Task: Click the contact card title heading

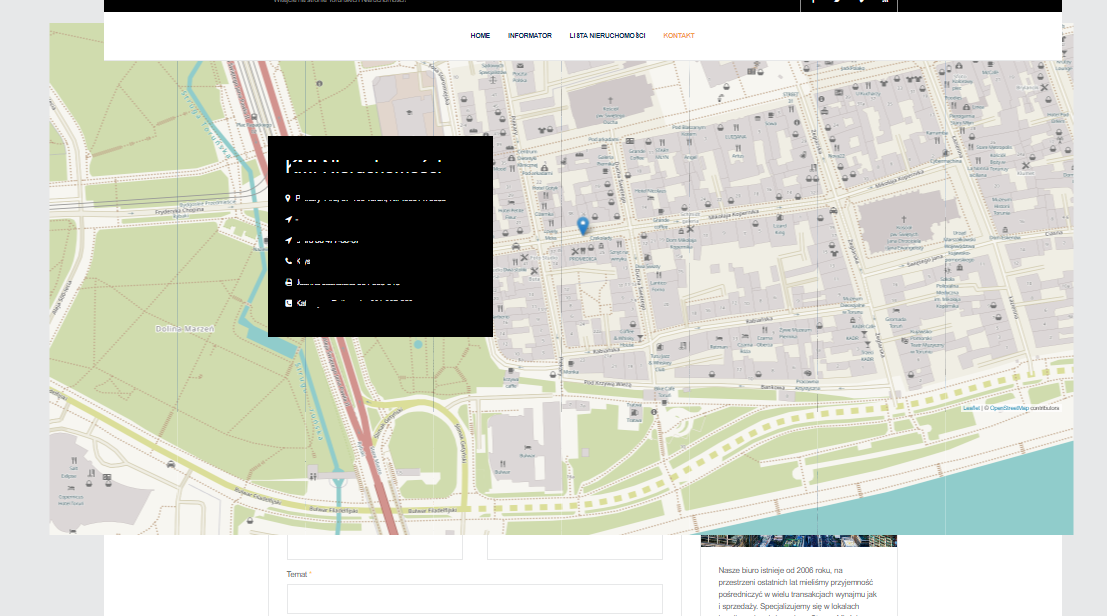Action: (364, 168)
